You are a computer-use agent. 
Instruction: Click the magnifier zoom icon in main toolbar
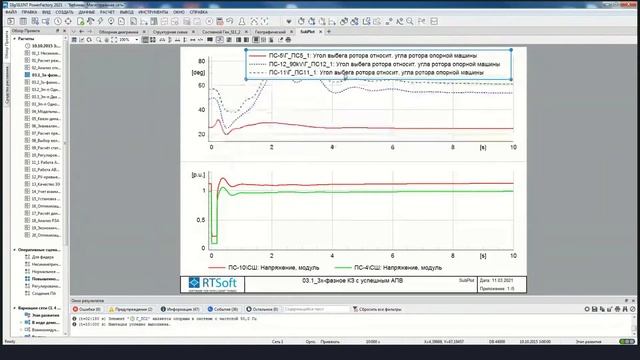pyautogui.click(x=409, y=21)
